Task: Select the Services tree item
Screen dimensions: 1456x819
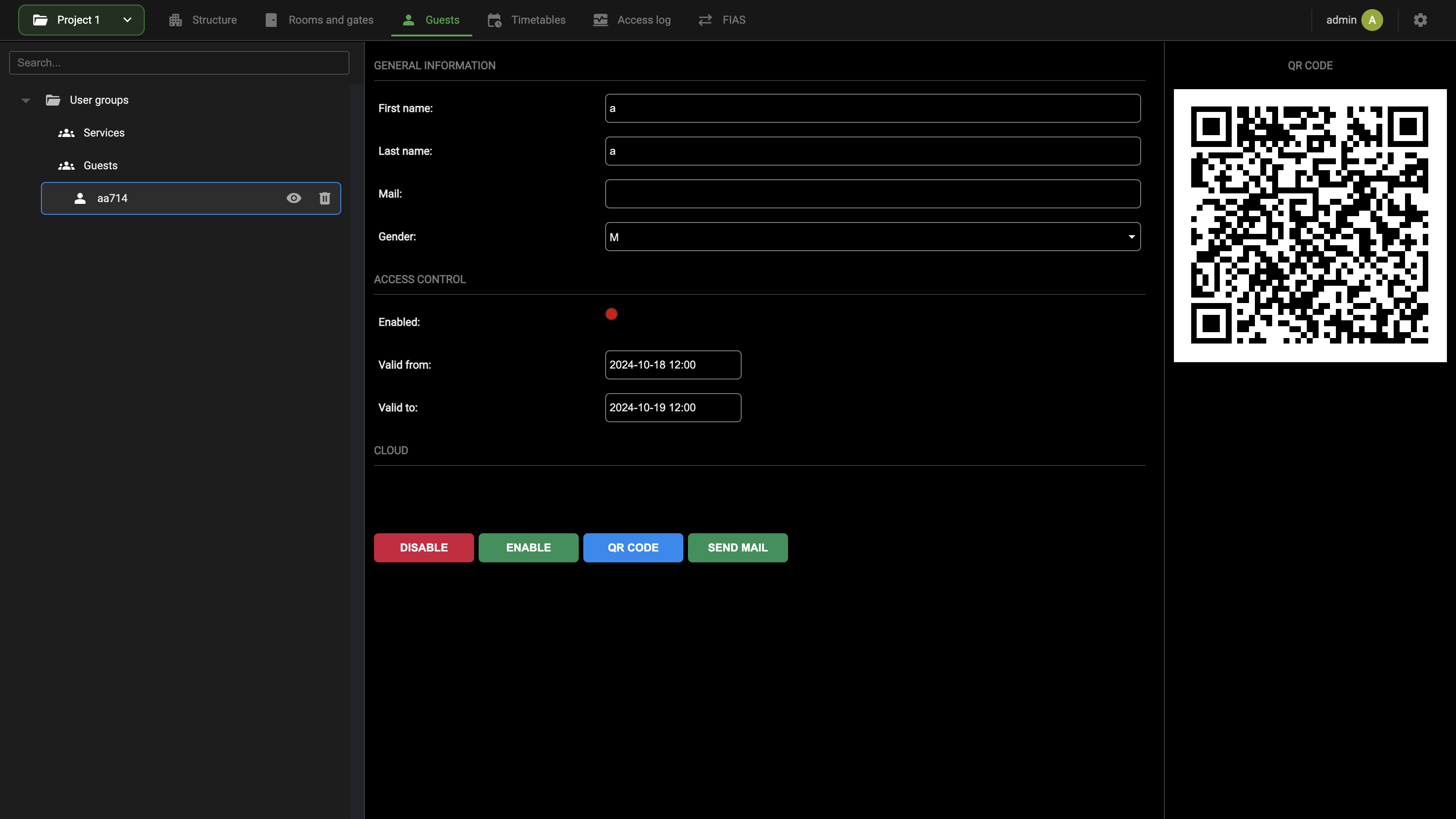Action: click(191, 133)
